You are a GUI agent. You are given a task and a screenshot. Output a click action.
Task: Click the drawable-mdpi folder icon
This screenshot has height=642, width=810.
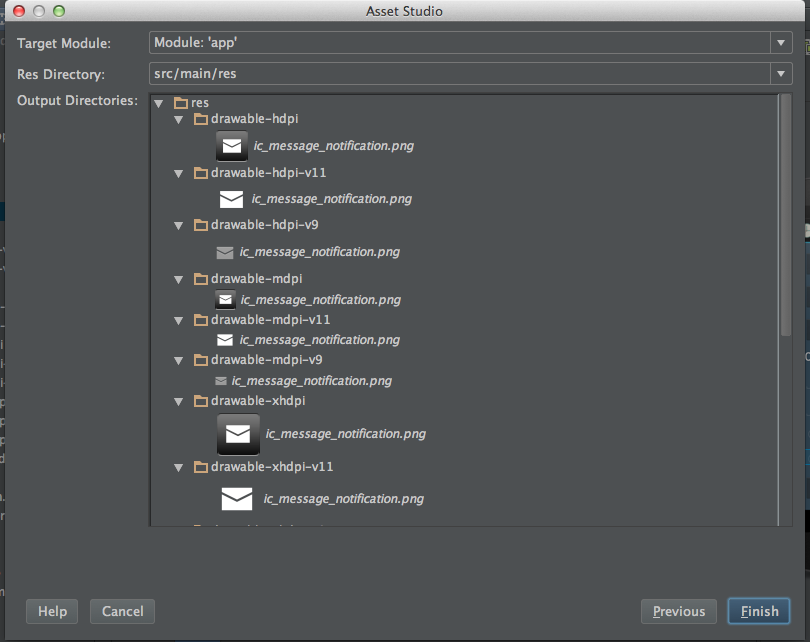(x=200, y=279)
